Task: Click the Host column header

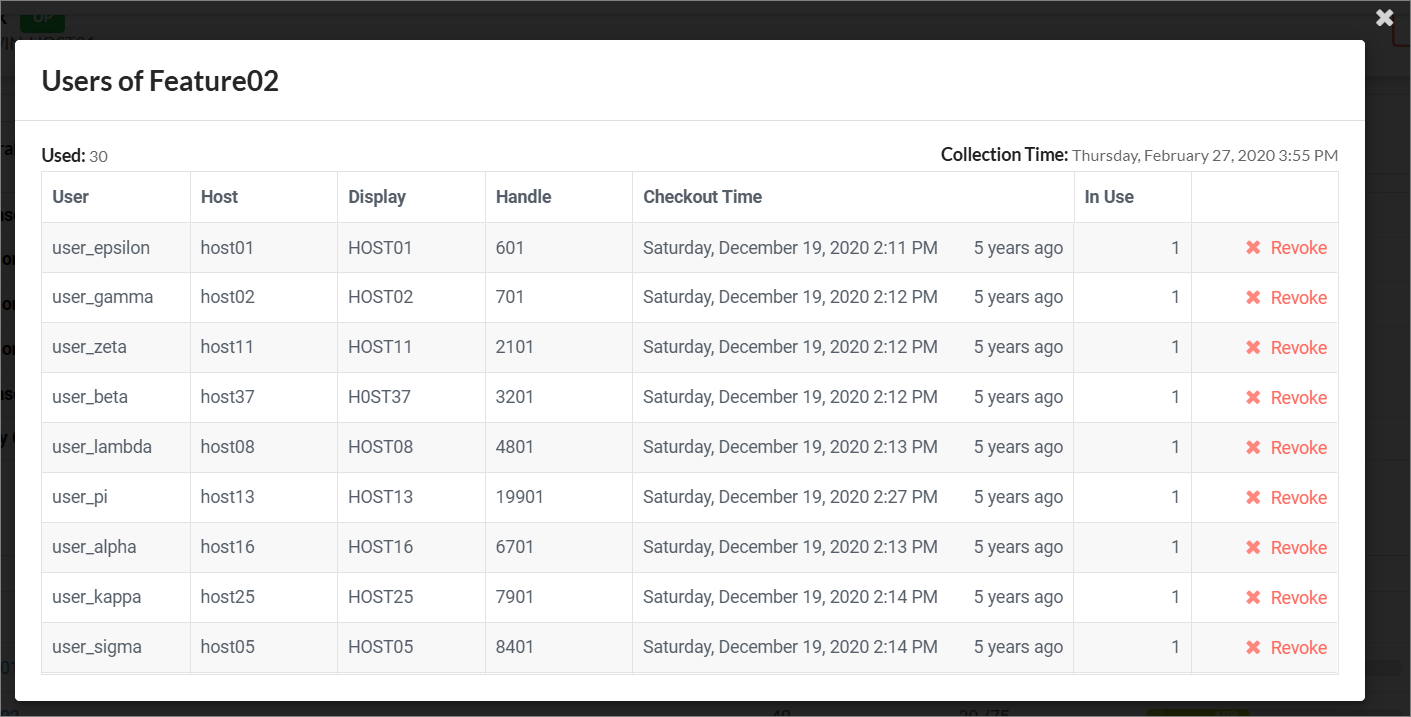Action: point(264,197)
